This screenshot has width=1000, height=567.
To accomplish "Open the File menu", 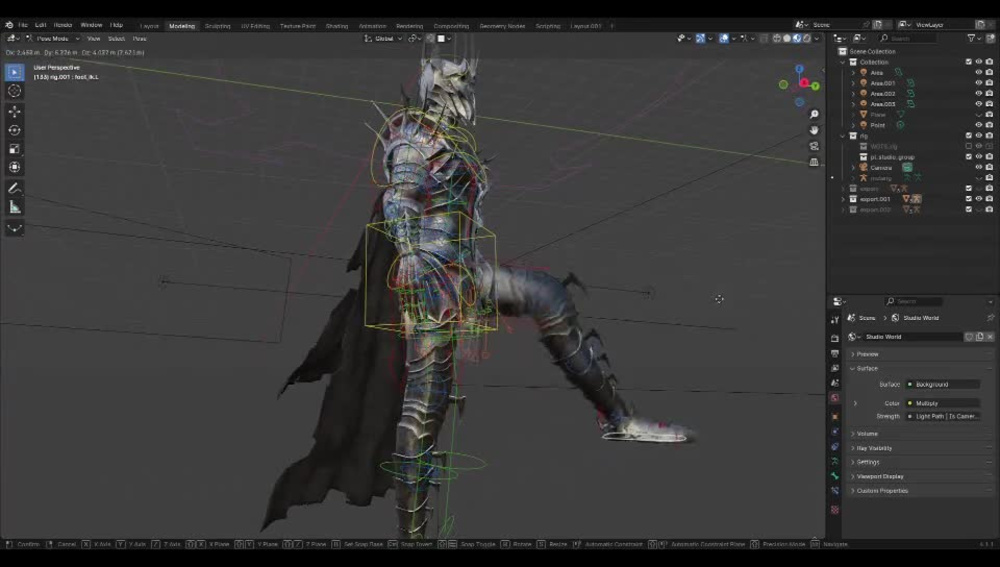I will [x=23, y=25].
